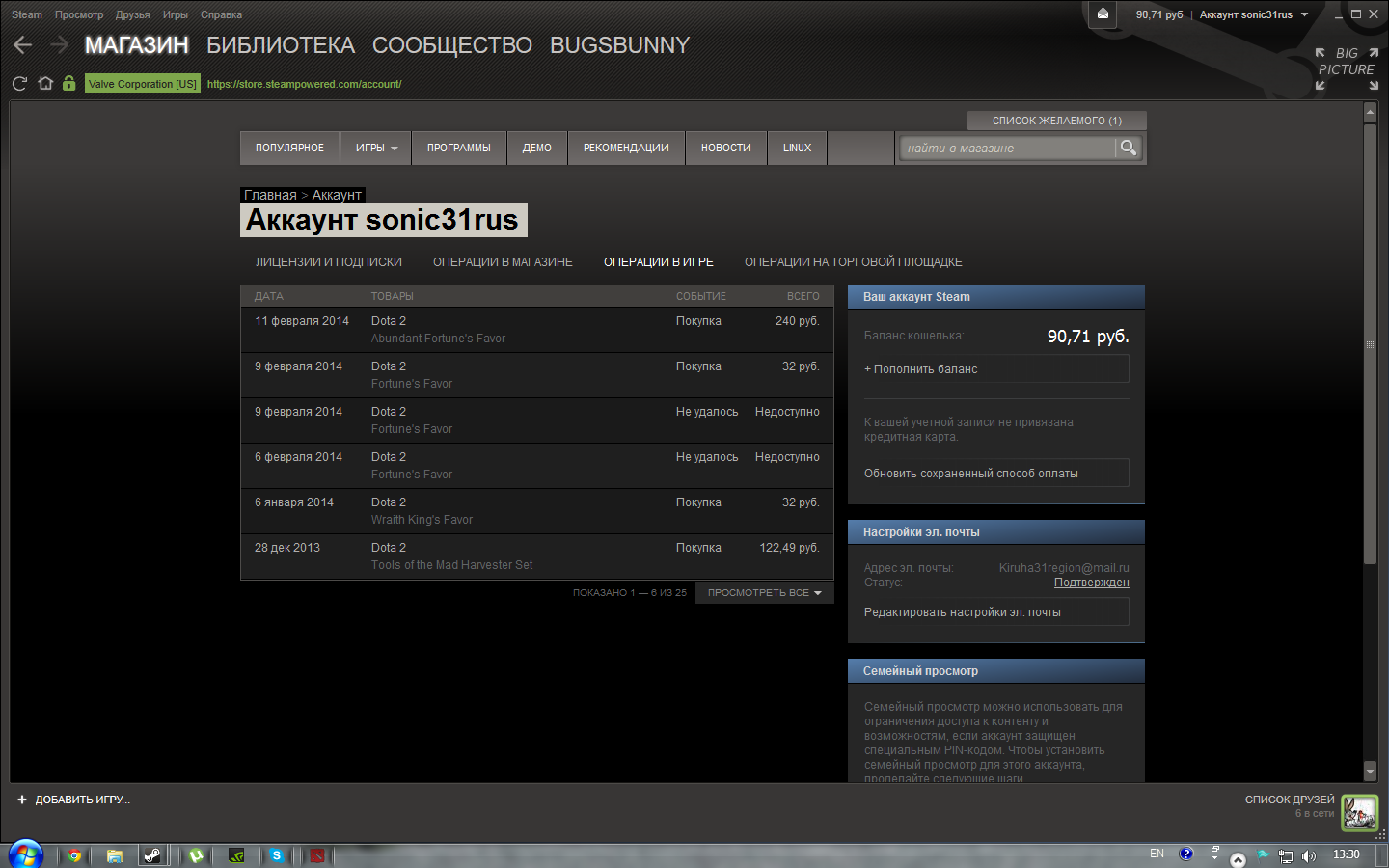Click the plus icon to add a game
The image size is (1389, 868).
(x=22, y=800)
